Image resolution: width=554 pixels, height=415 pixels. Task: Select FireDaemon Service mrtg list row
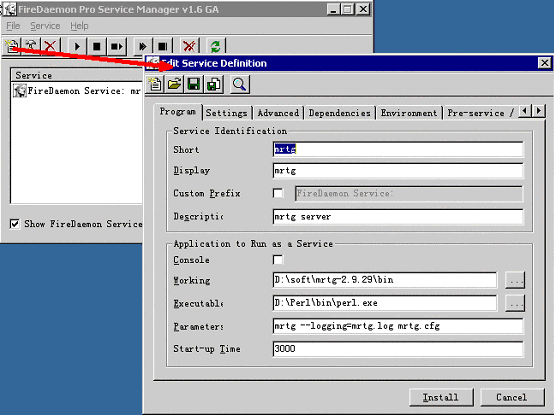[77, 91]
